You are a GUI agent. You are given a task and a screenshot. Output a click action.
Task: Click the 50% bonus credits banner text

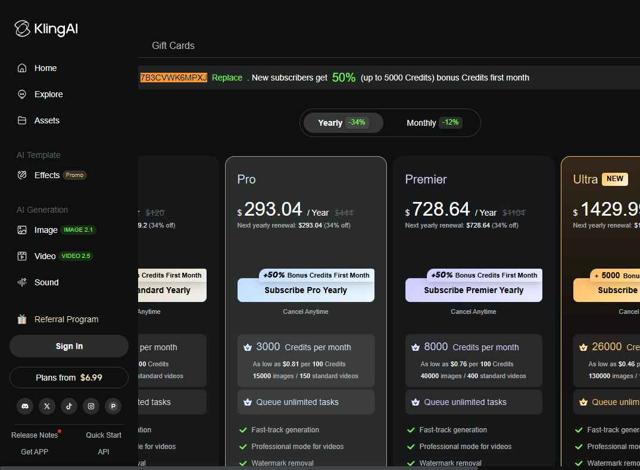[x=390, y=78]
